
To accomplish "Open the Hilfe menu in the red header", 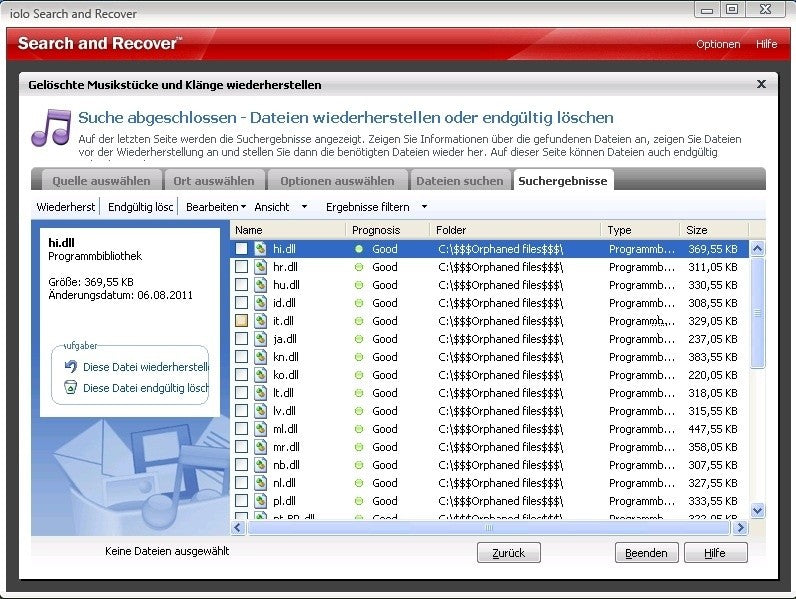I will (x=766, y=44).
